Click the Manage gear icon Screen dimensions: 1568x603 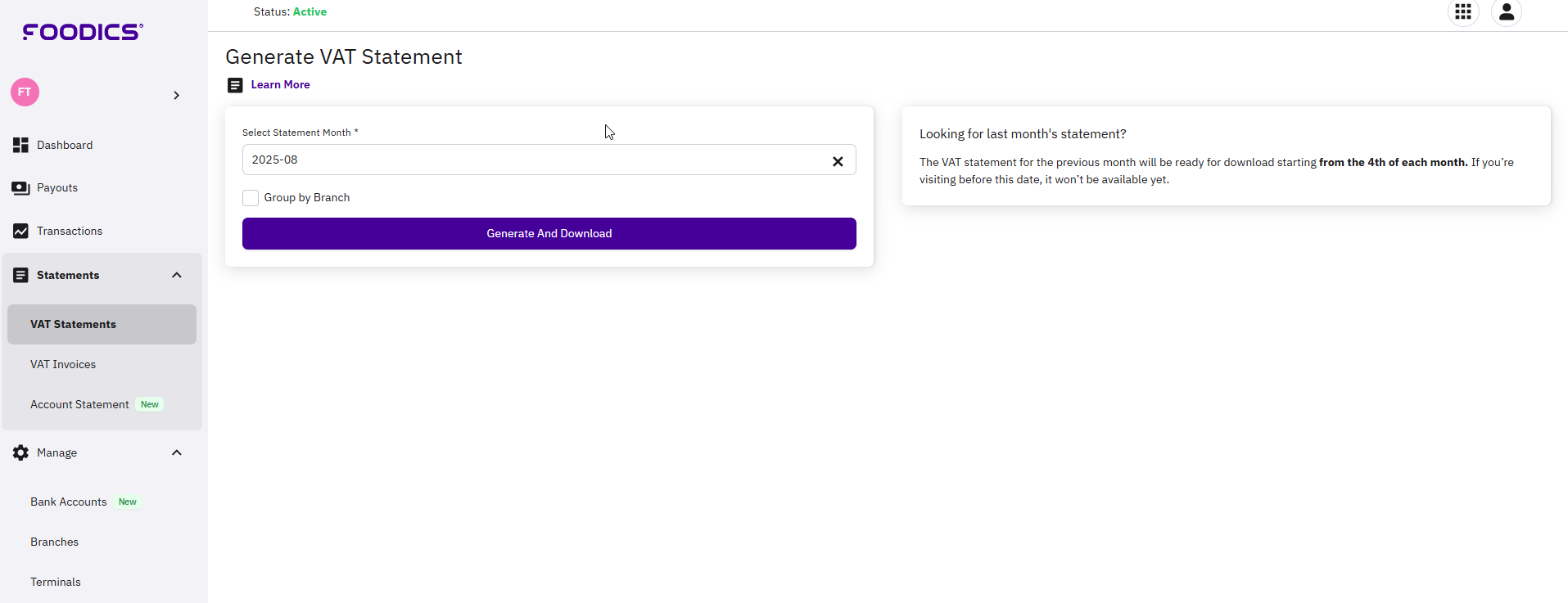click(20, 452)
